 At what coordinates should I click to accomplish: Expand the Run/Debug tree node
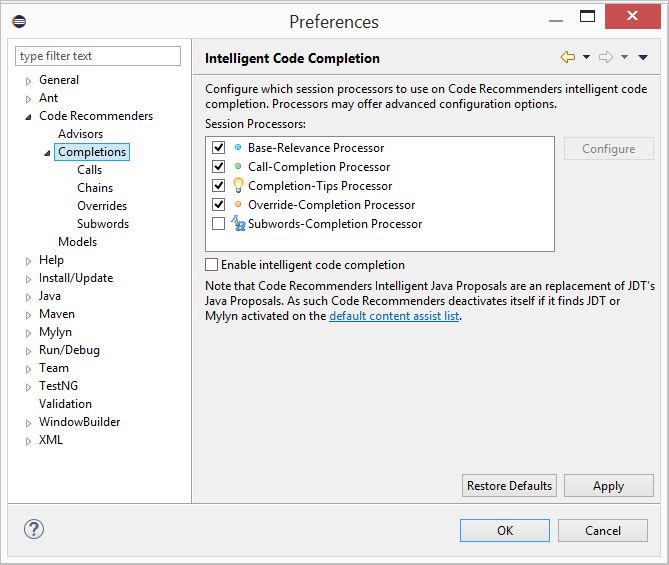tap(28, 351)
